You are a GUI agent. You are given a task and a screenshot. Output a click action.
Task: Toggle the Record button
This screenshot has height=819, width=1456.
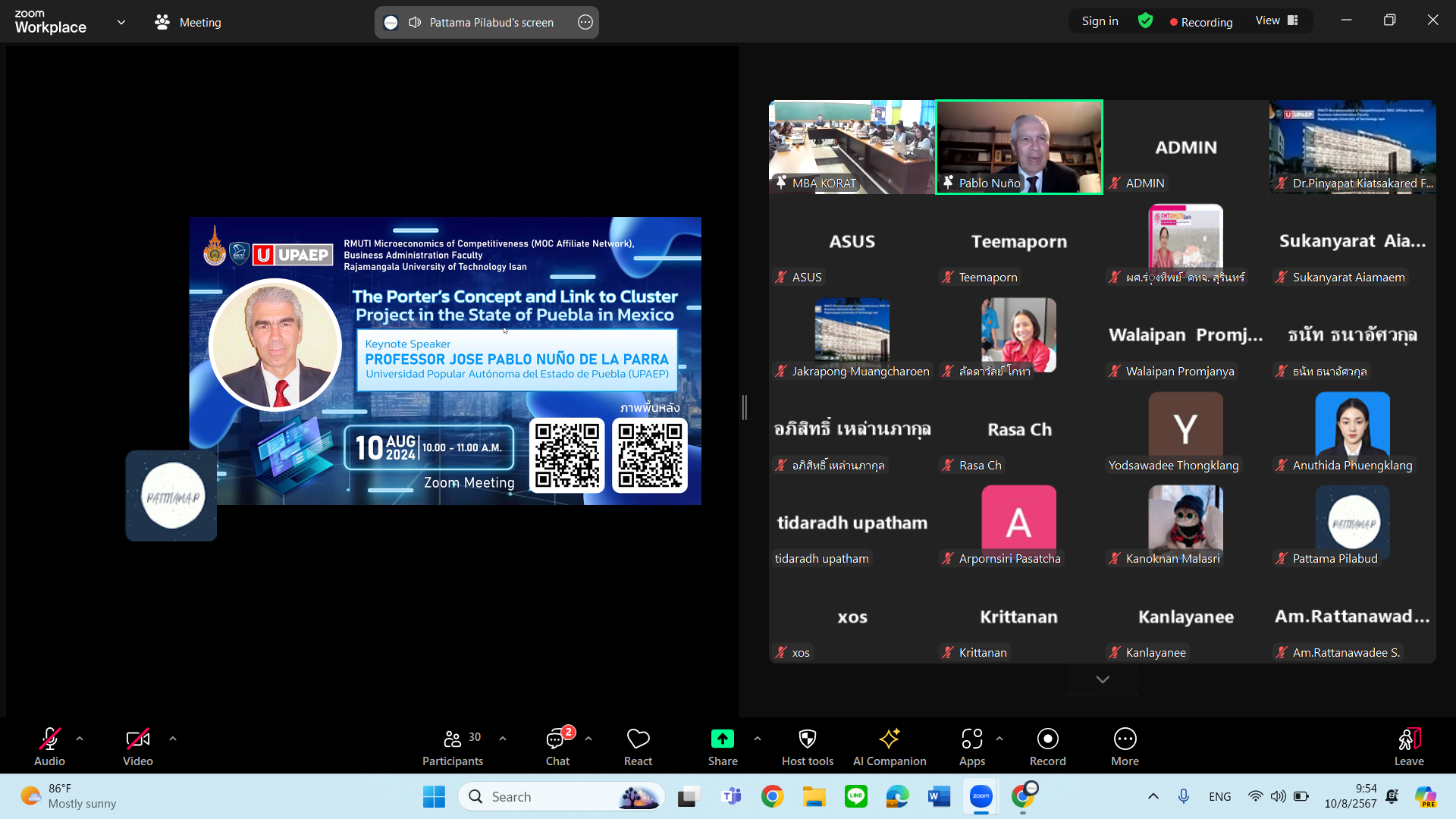(1048, 747)
